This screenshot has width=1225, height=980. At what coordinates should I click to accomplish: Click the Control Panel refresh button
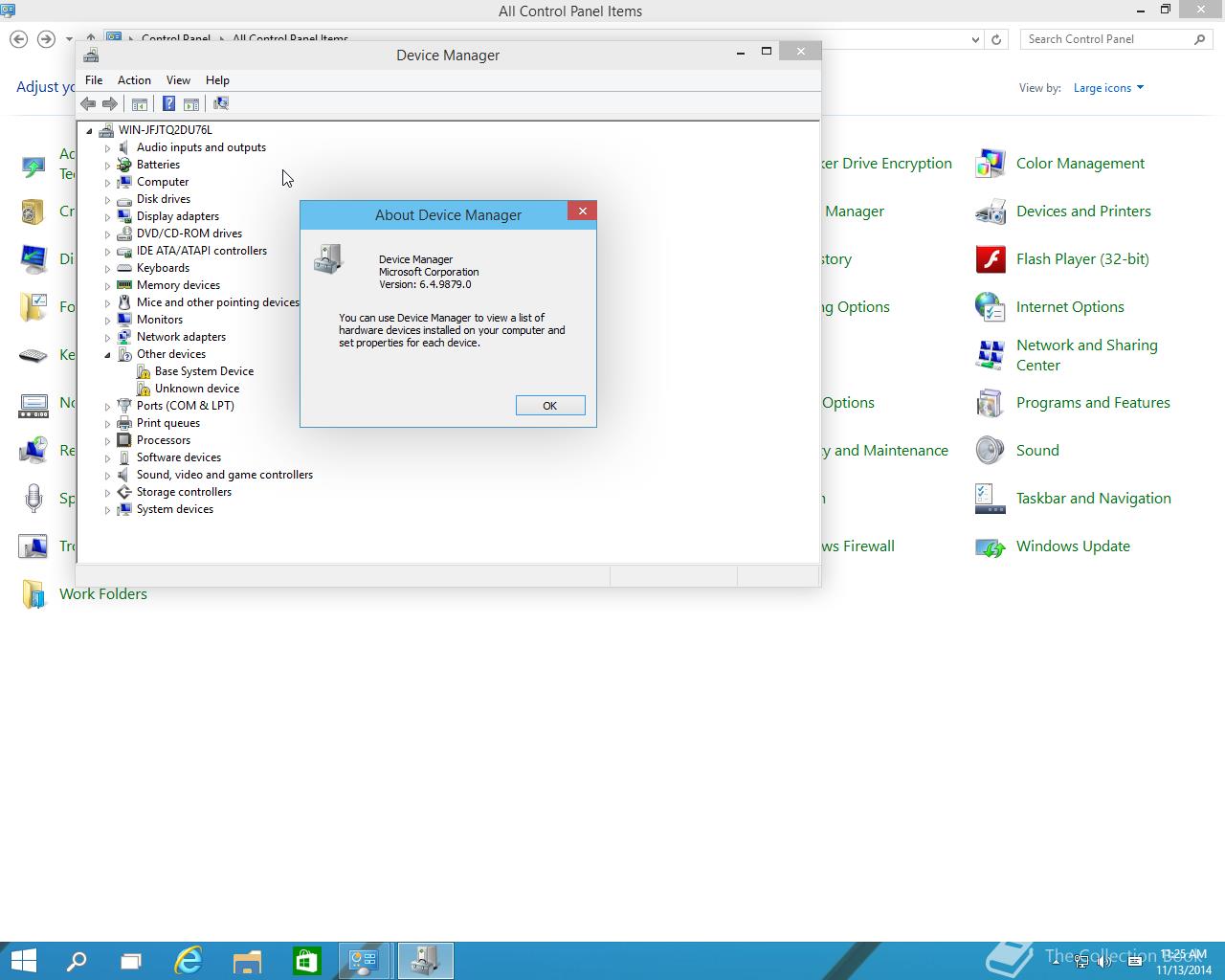click(x=996, y=39)
